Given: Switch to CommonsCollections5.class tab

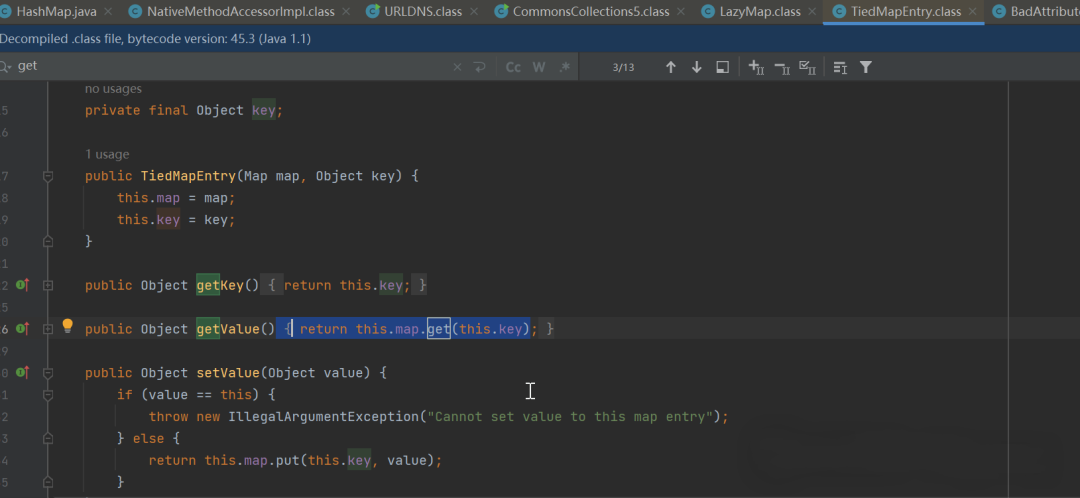Looking at the screenshot, I should 591,12.
